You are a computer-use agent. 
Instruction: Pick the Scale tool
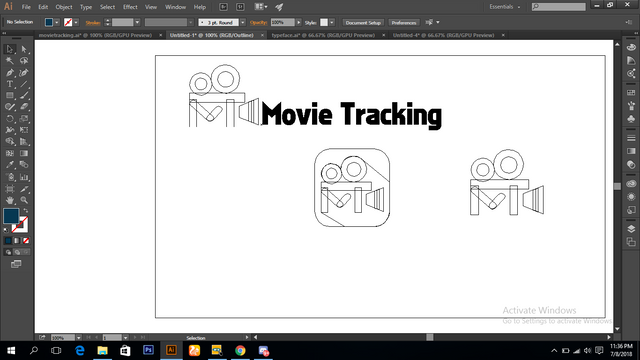(24, 119)
